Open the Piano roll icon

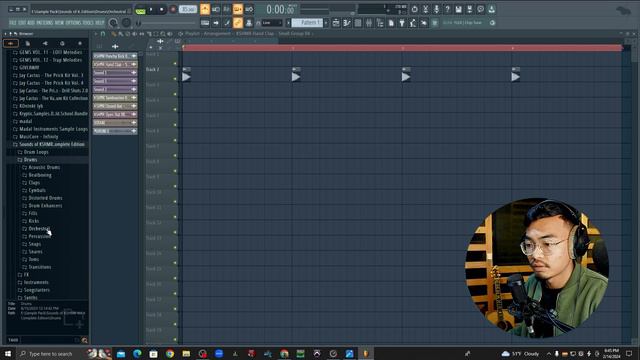coord(347,23)
